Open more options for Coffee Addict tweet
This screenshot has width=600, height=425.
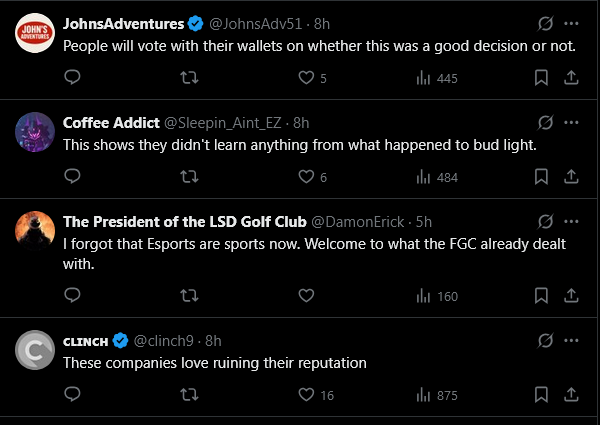pyautogui.click(x=571, y=122)
